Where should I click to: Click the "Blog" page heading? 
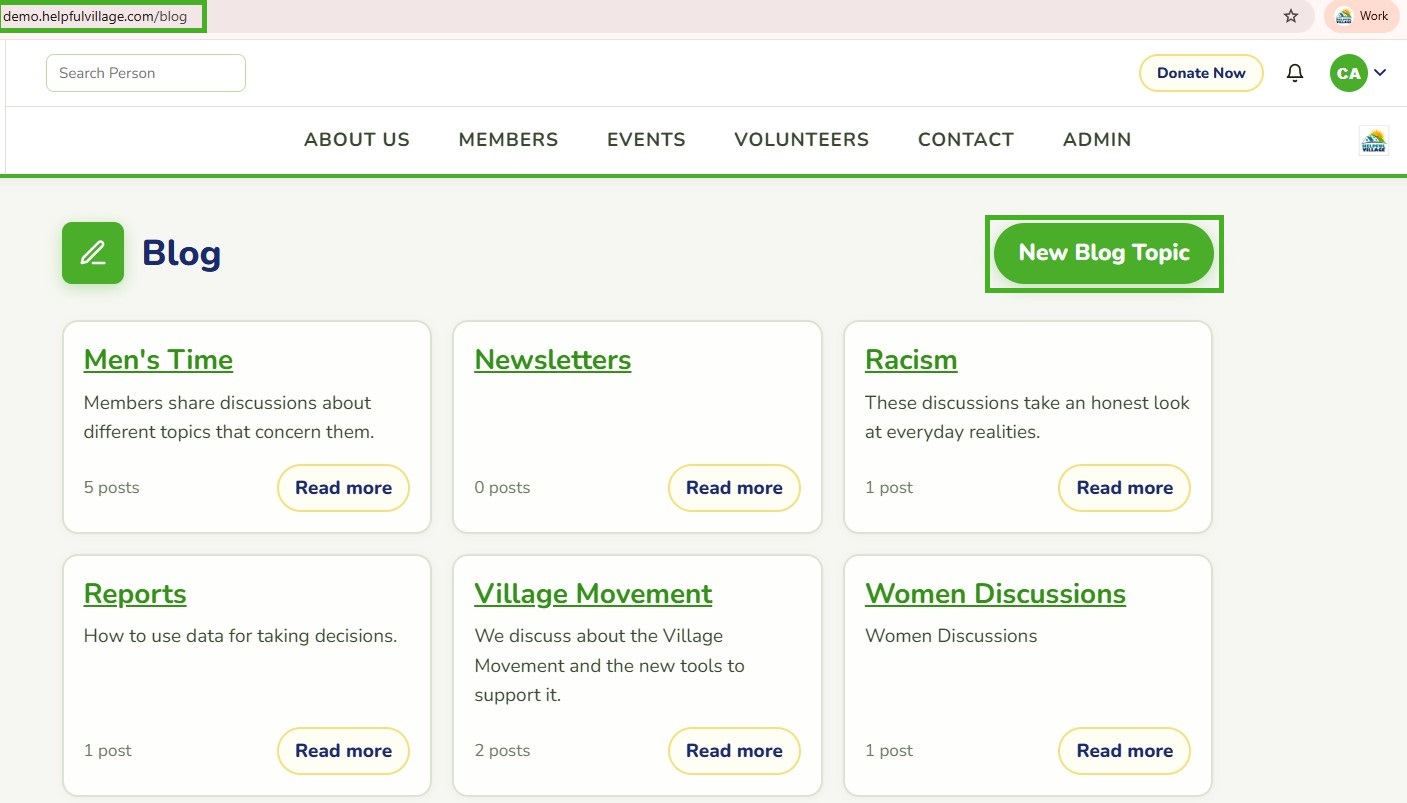click(x=181, y=253)
